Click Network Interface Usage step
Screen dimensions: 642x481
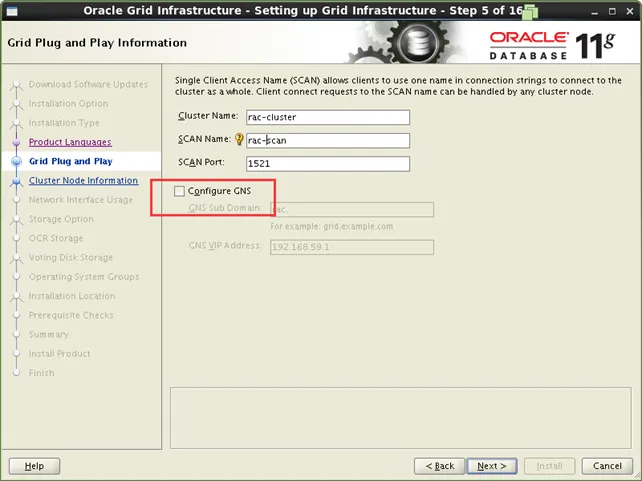coord(81,200)
